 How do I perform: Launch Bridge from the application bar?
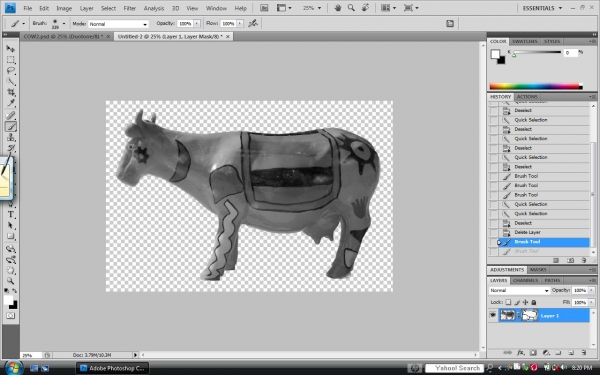(264, 8)
